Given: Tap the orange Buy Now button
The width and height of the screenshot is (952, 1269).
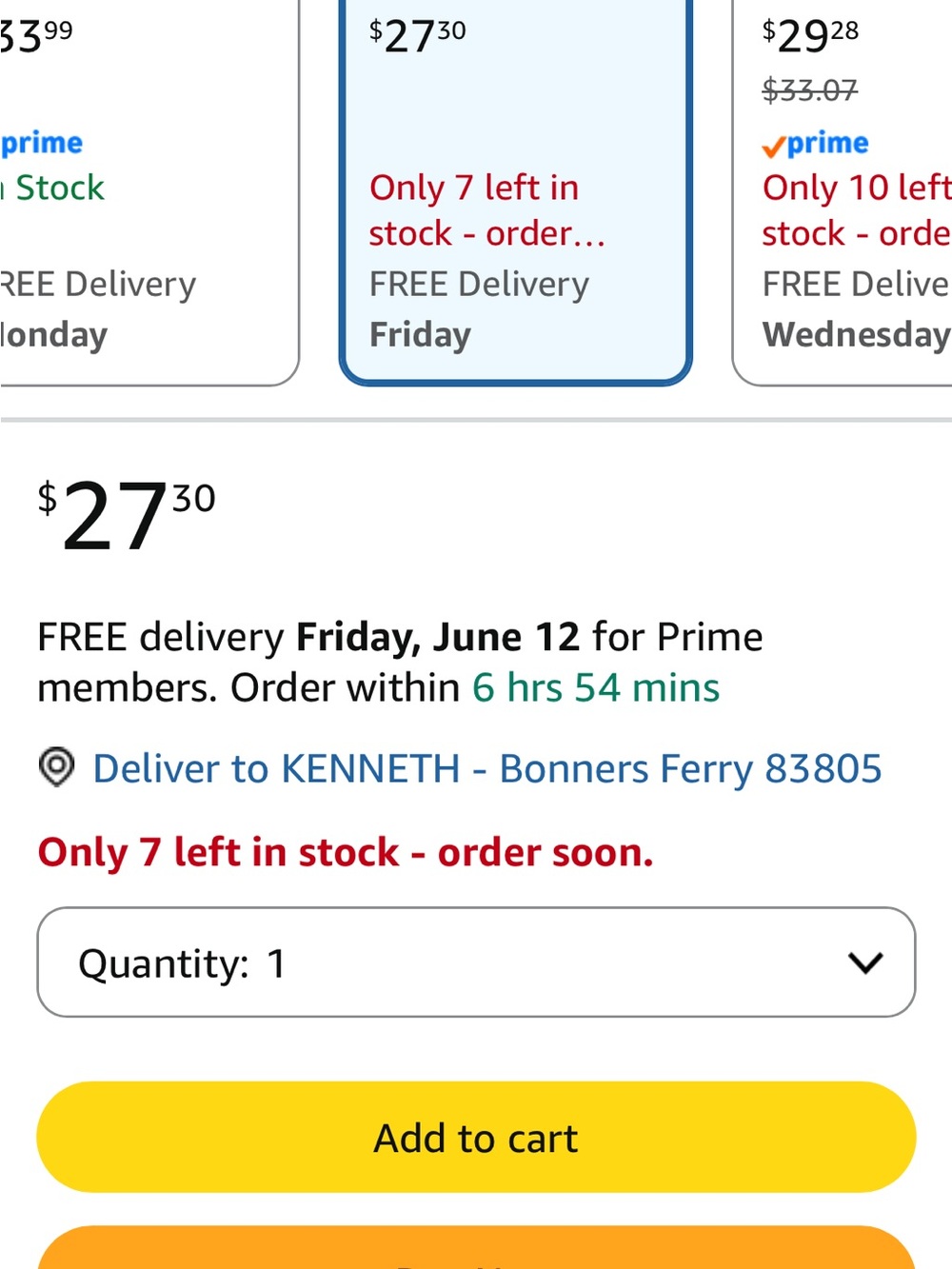Looking at the screenshot, I should [476, 1248].
